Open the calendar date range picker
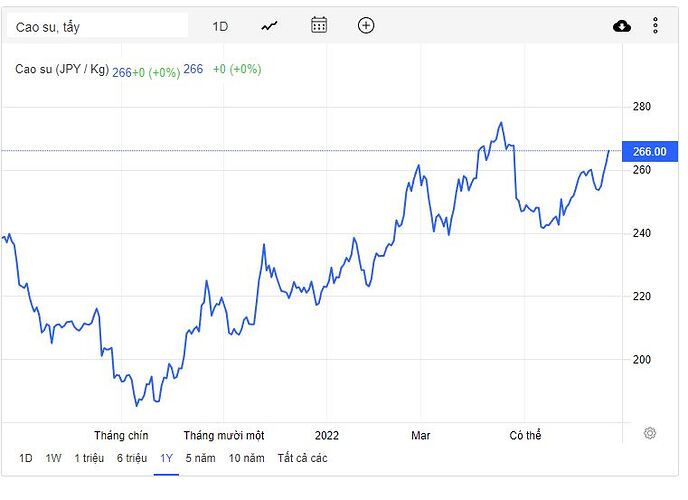Screen dimensions: 688x500 click(319, 25)
